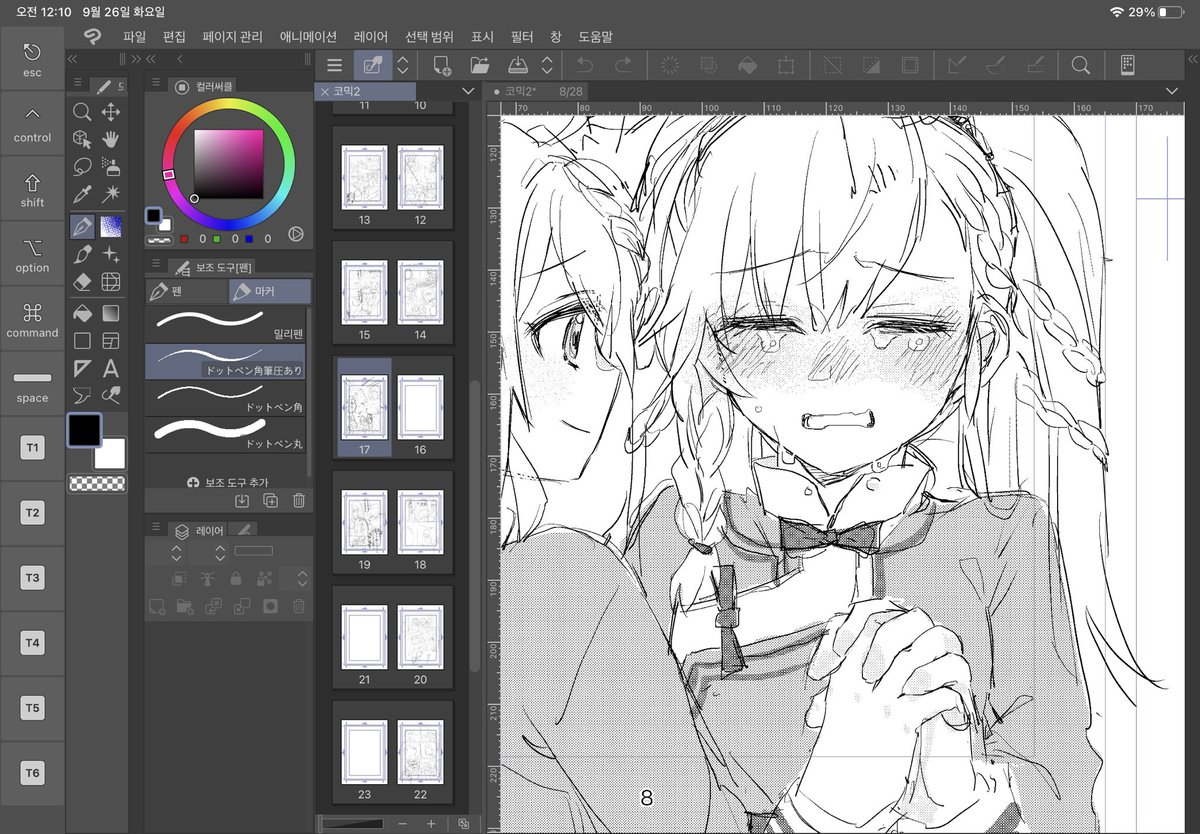Select the Balloon tool
This screenshot has height=834, width=1200.
[83, 394]
